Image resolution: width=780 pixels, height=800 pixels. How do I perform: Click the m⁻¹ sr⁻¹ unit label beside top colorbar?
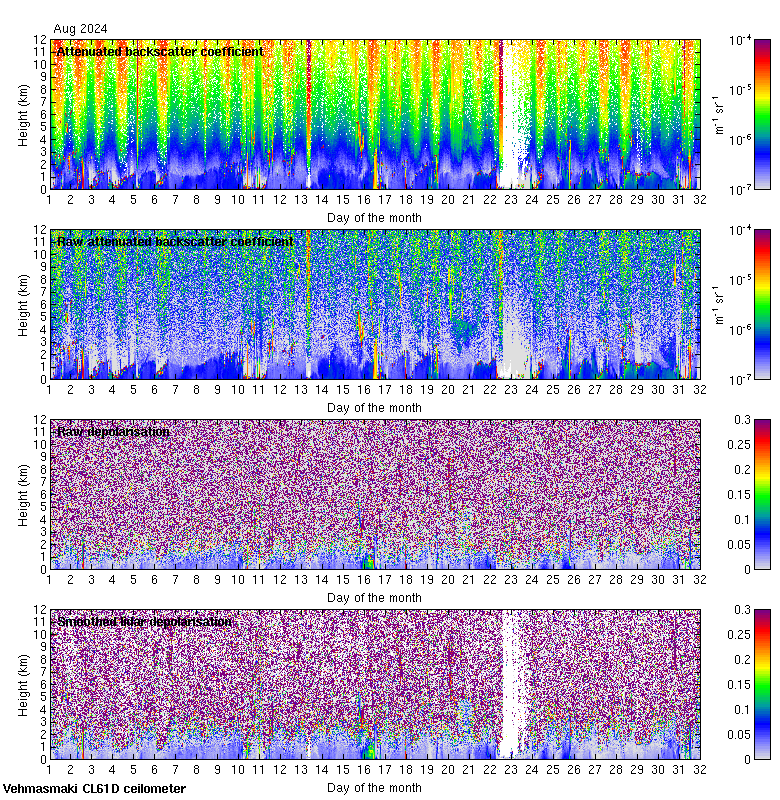pos(718,114)
